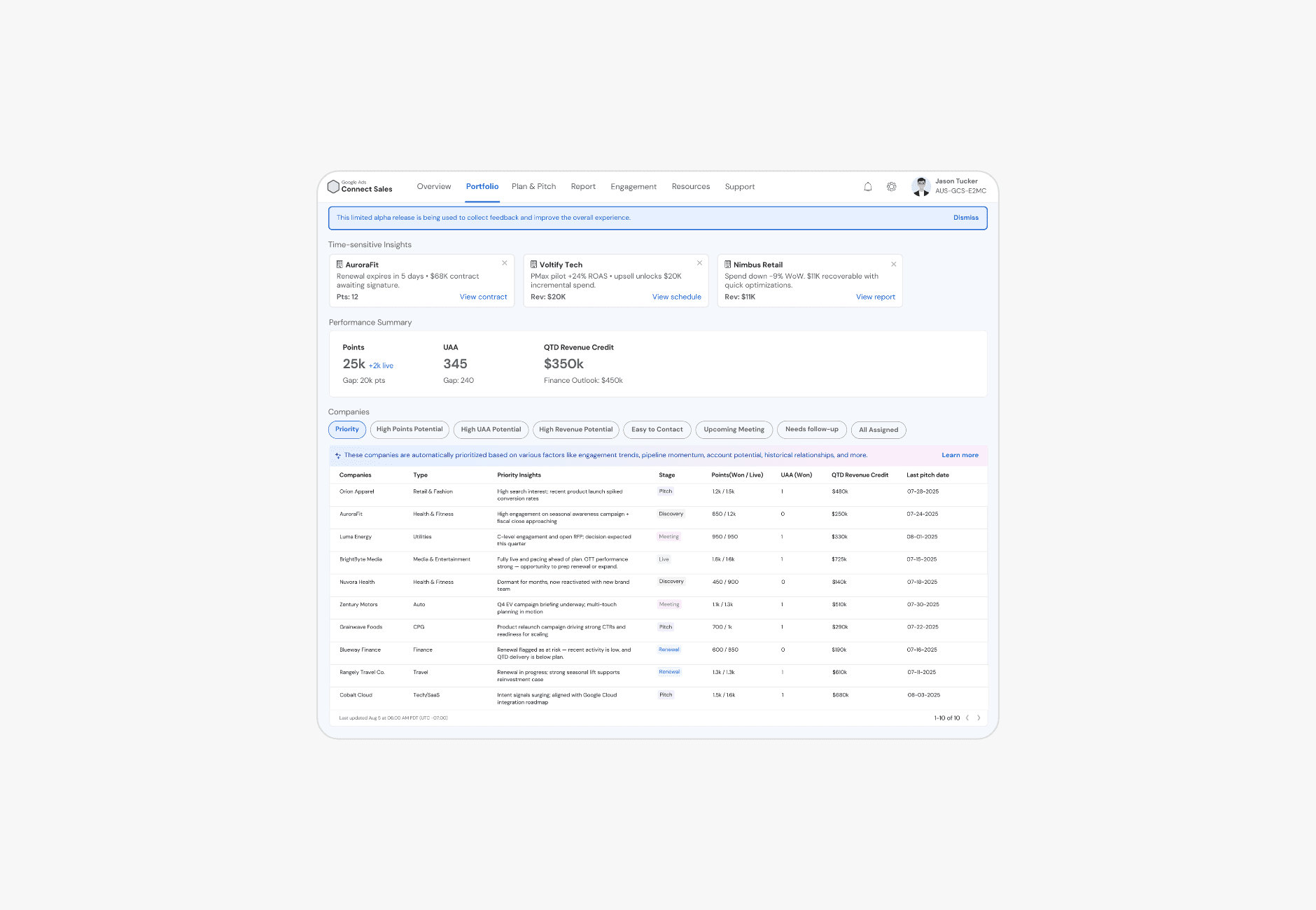The width and height of the screenshot is (1316, 910).
Task: Switch to the Overview tab
Action: coord(434,187)
